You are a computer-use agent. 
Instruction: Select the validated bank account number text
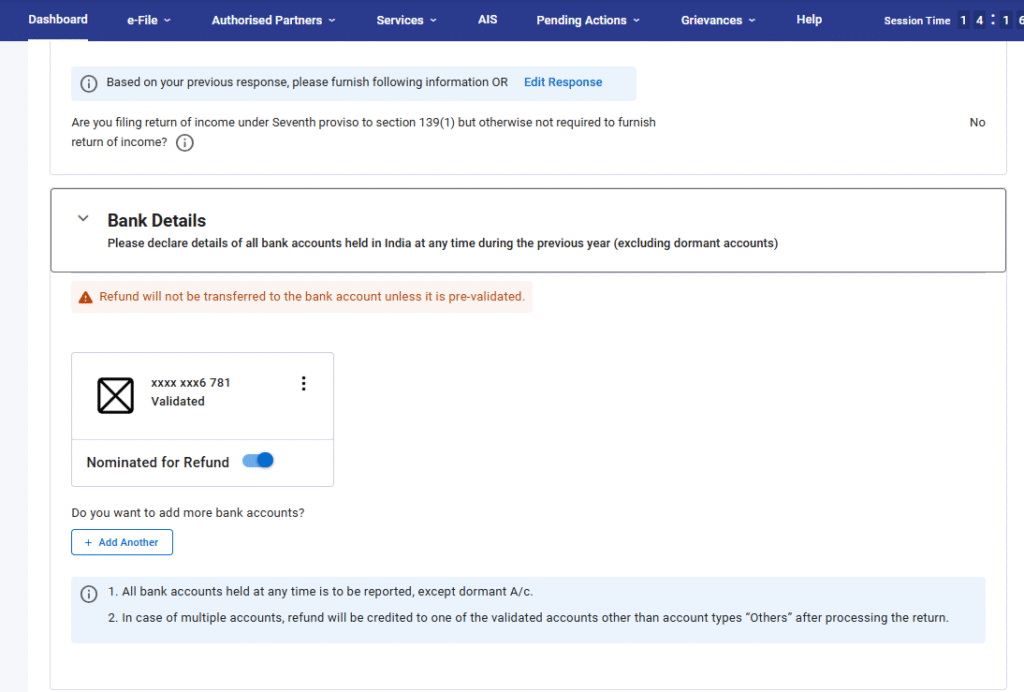pos(191,383)
